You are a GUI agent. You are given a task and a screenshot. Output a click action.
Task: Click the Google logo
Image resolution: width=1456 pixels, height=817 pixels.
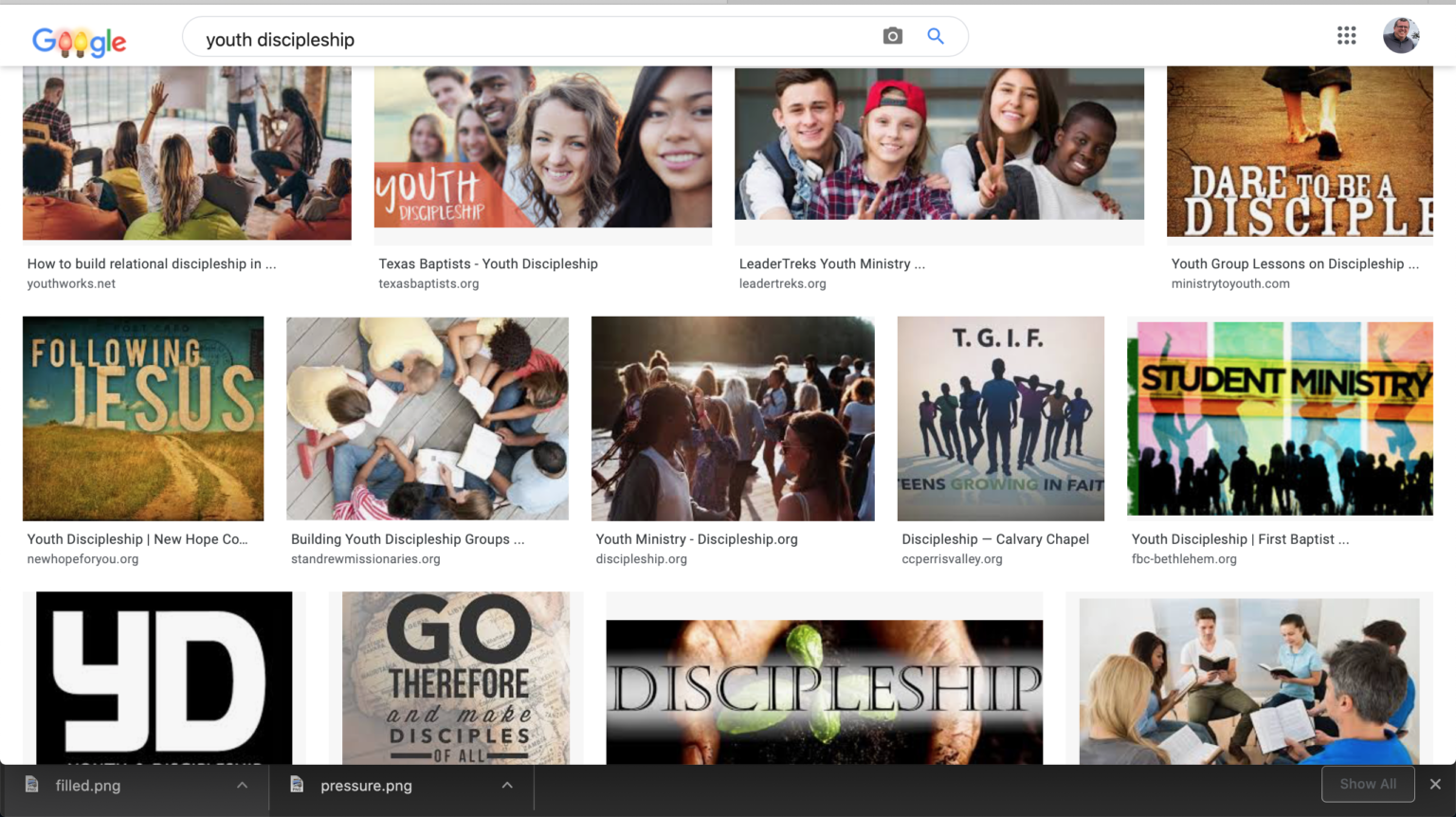[x=80, y=41]
